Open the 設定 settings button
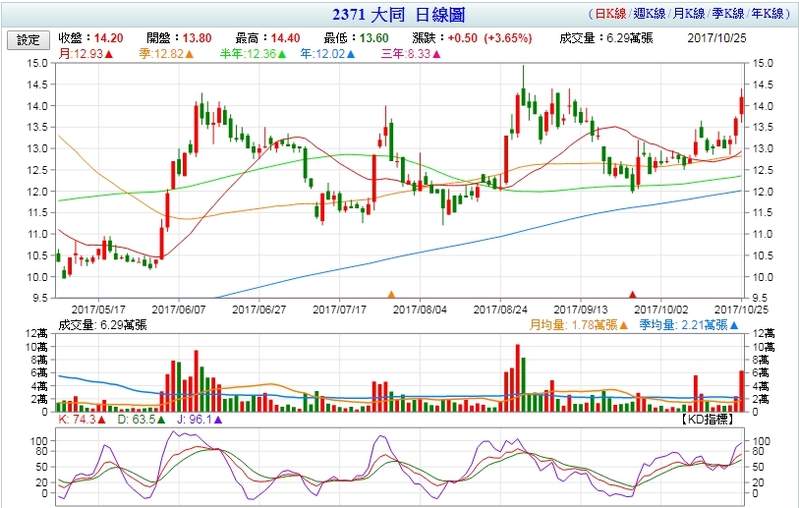This screenshot has height=508, width=799. click(29, 40)
